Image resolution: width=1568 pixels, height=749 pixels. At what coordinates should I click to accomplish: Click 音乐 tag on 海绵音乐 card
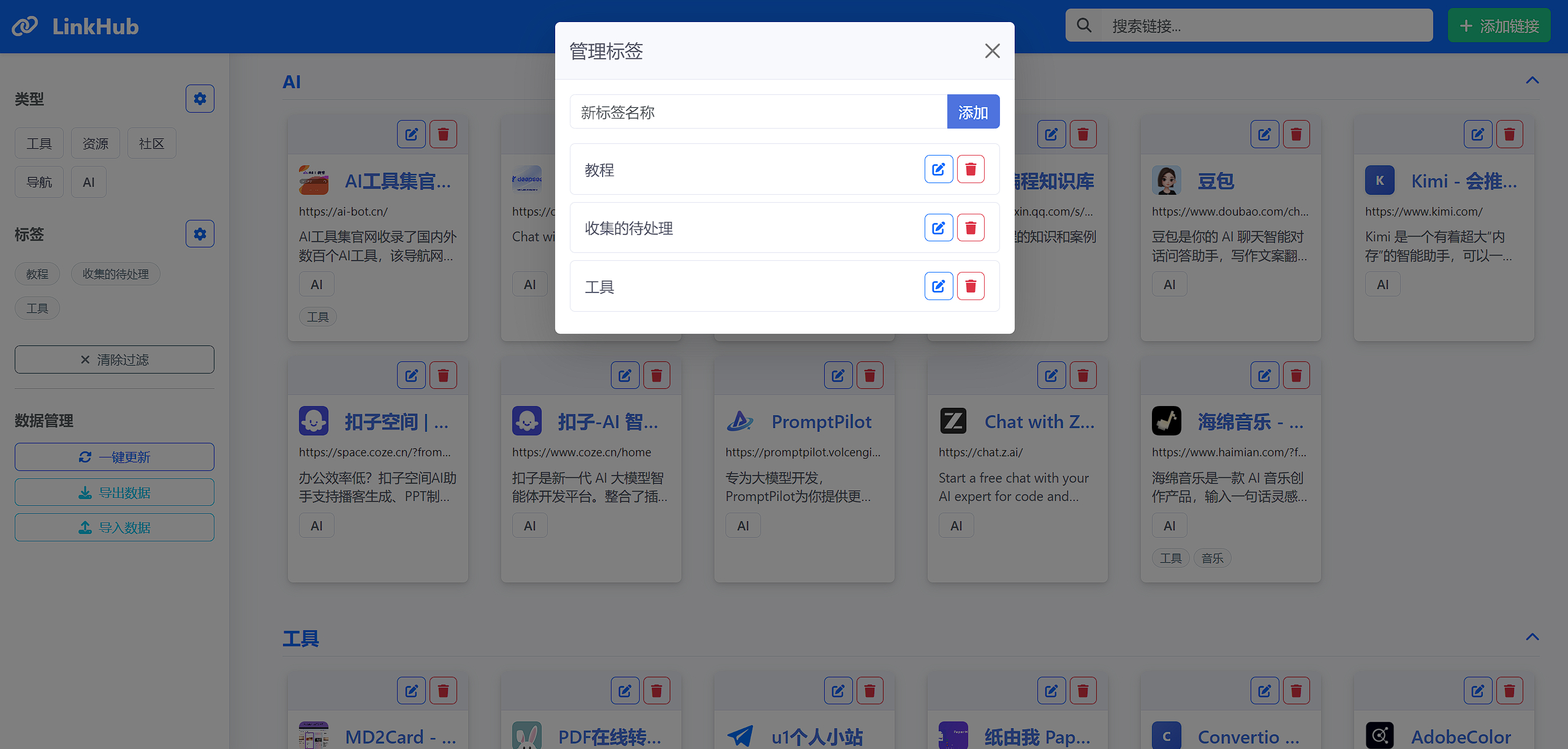click(x=1212, y=558)
